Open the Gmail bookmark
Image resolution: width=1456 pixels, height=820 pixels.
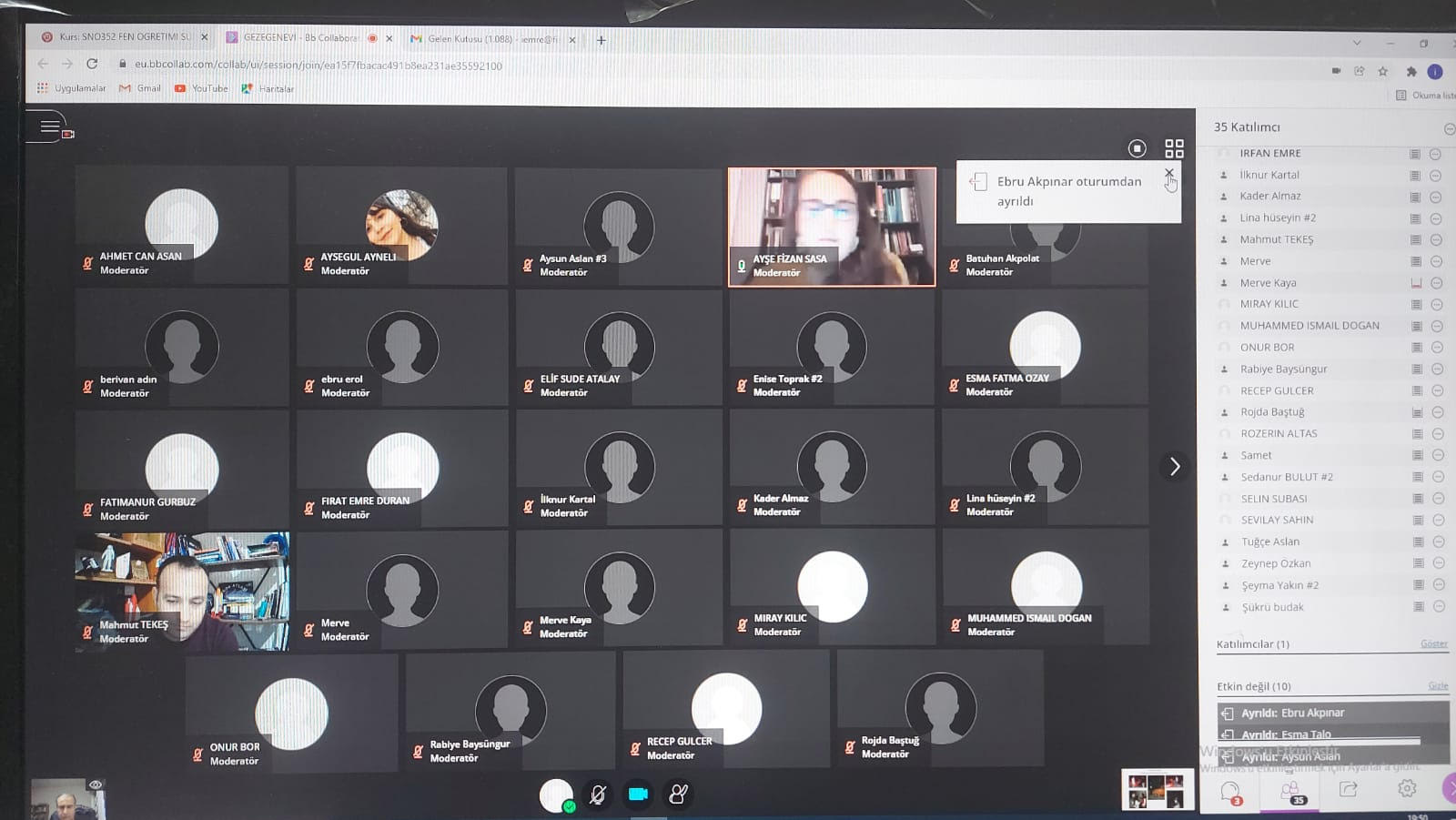pyautogui.click(x=140, y=88)
